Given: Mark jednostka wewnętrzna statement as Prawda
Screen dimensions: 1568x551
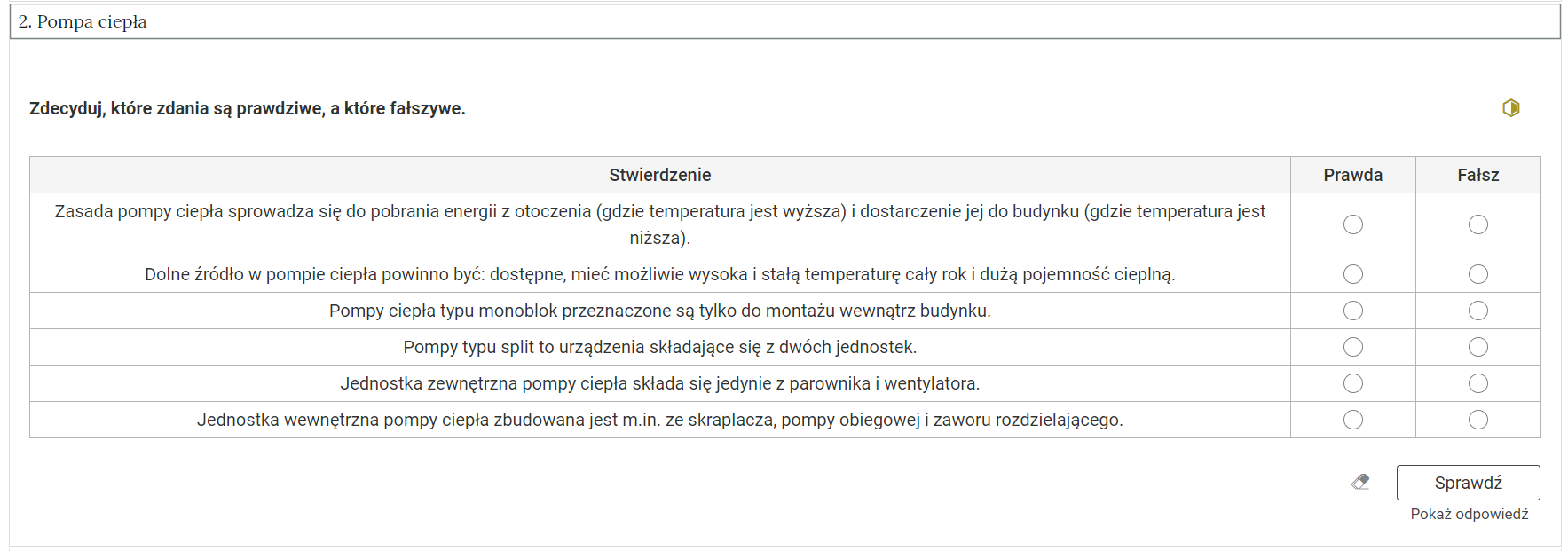Looking at the screenshot, I should pyautogui.click(x=1352, y=420).
